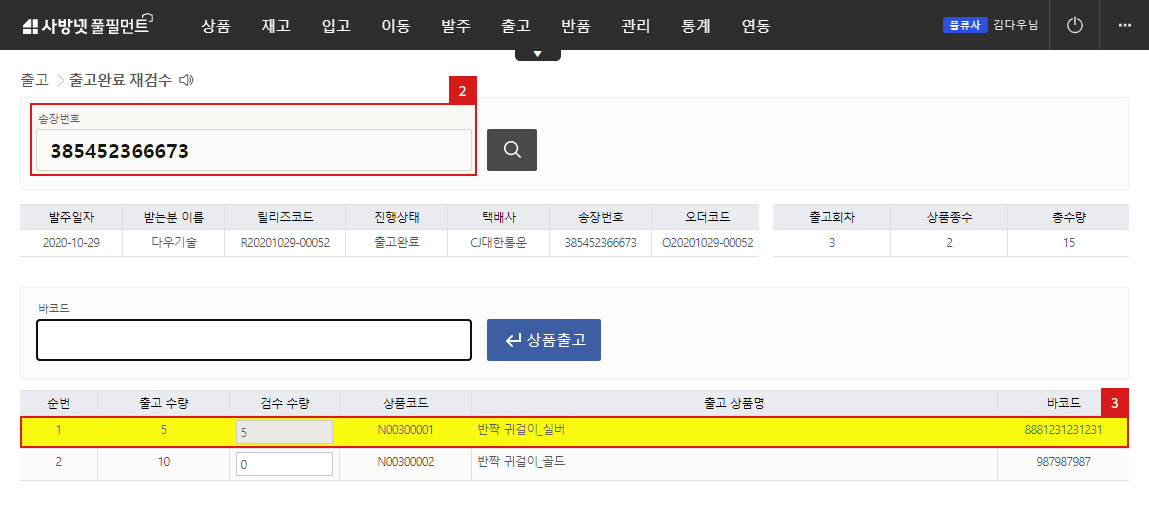
Task: Click the 릴리즈코드 column header
Action: point(286,218)
